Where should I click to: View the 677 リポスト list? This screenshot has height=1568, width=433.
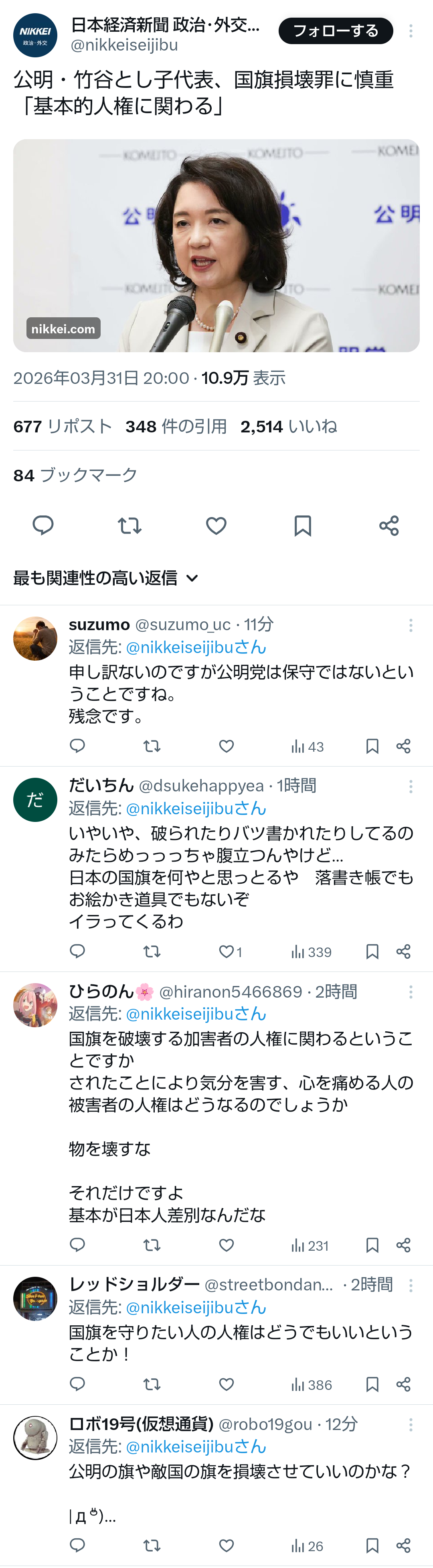(63, 426)
